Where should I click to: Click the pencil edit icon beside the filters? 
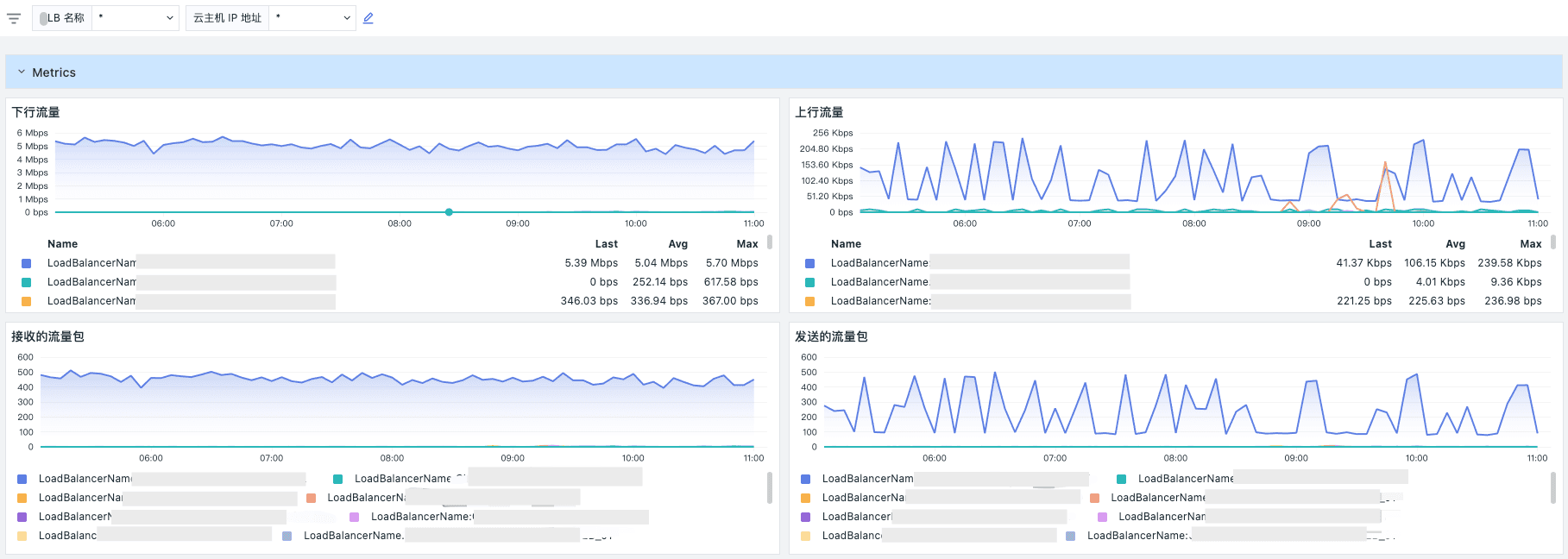pyautogui.click(x=368, y=18)
